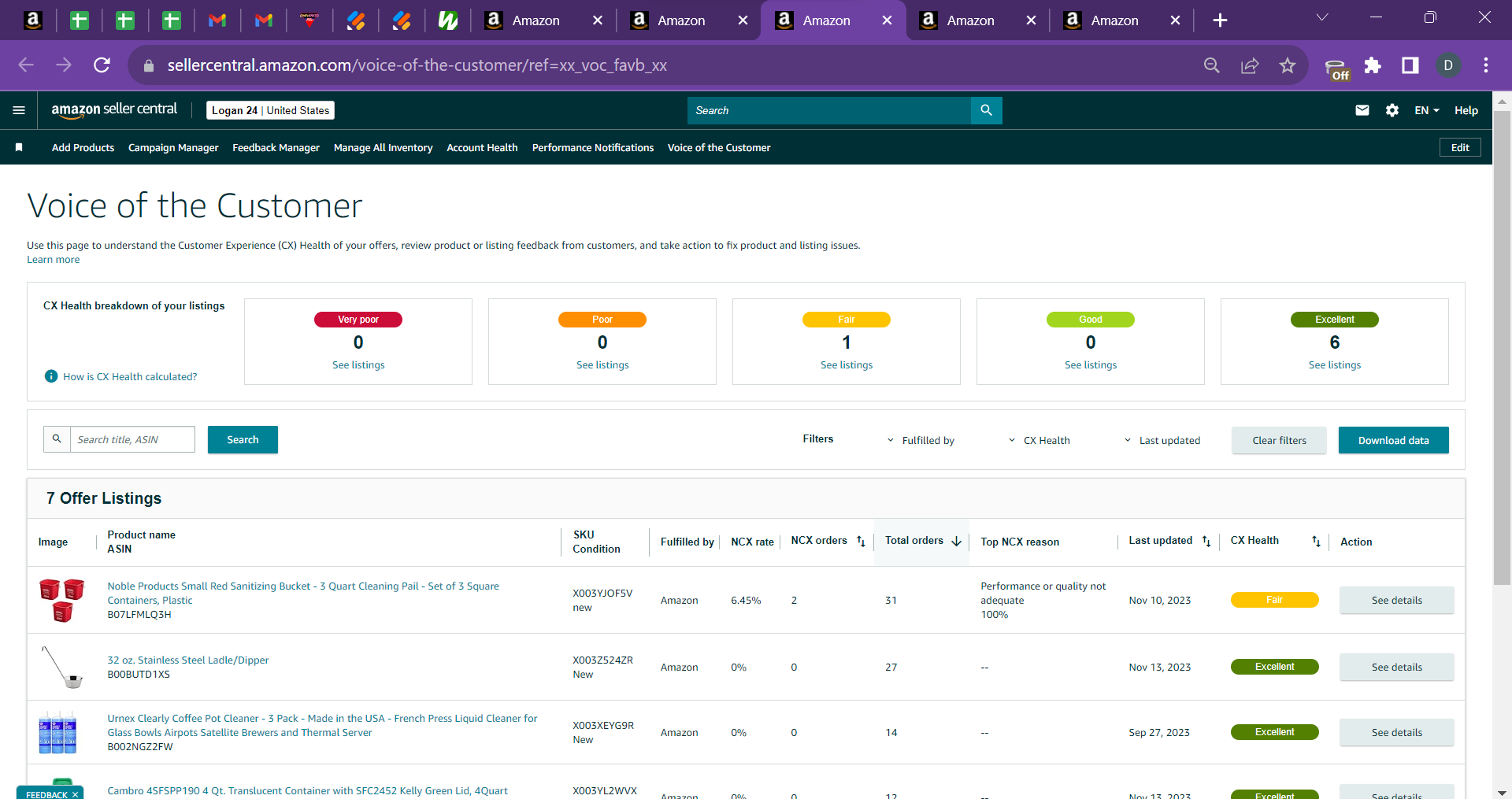Open the EN language dropdown
Image resolution: width=1512 pixels, height=799 pixels.
point(1426,110)
